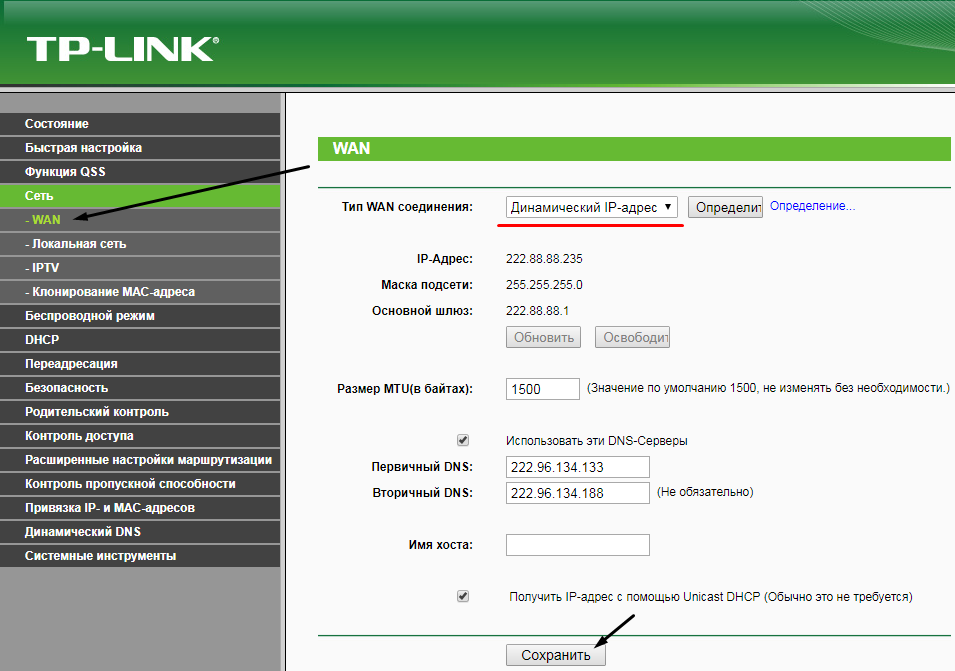This screenshot has width=955, height=671.
Task: Click the MTU default value note
Action: 768,388
